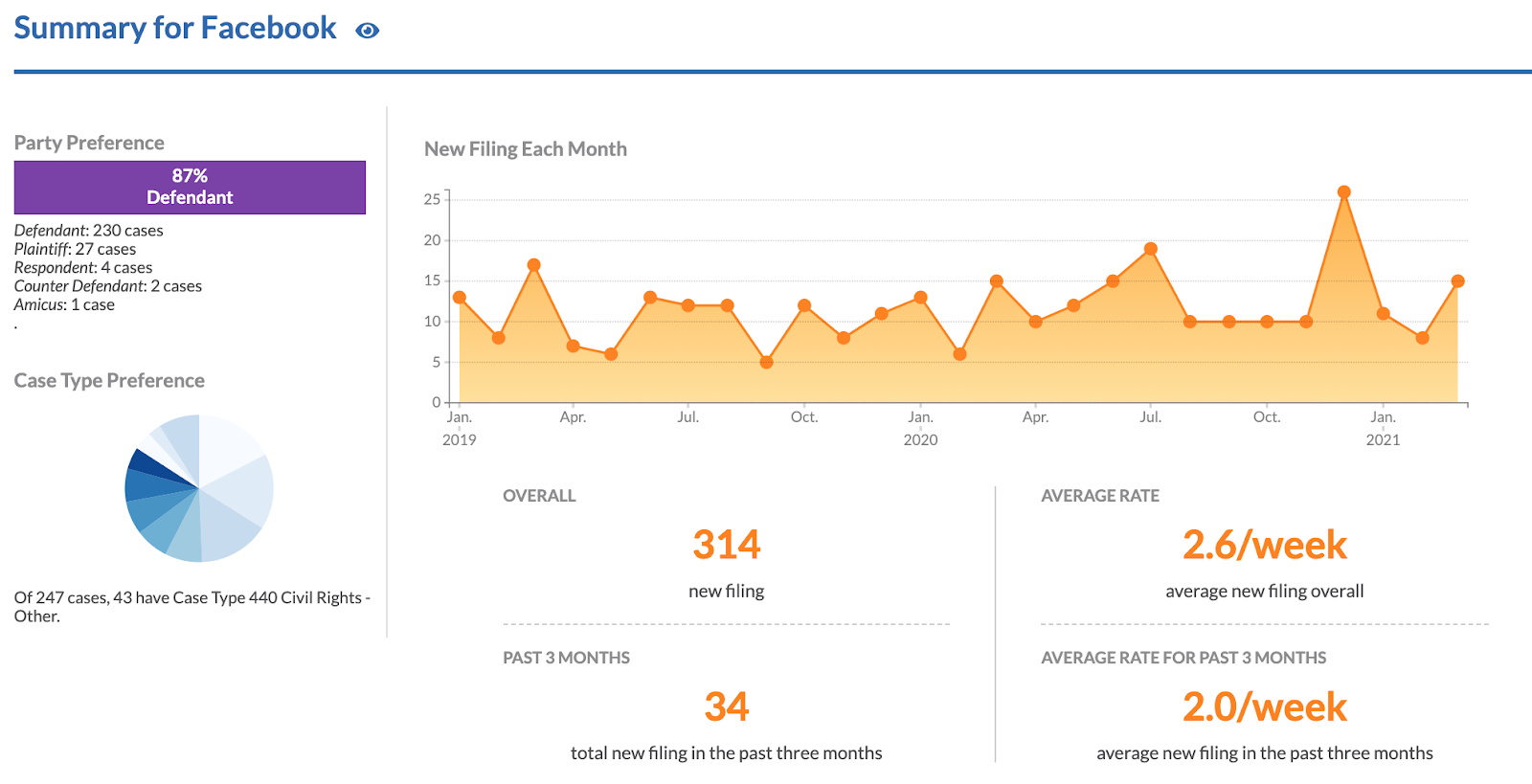Viewport: 1532px width, 784px height.
Task: Select the Amicus: 1 case line
Action: [64, 304]
